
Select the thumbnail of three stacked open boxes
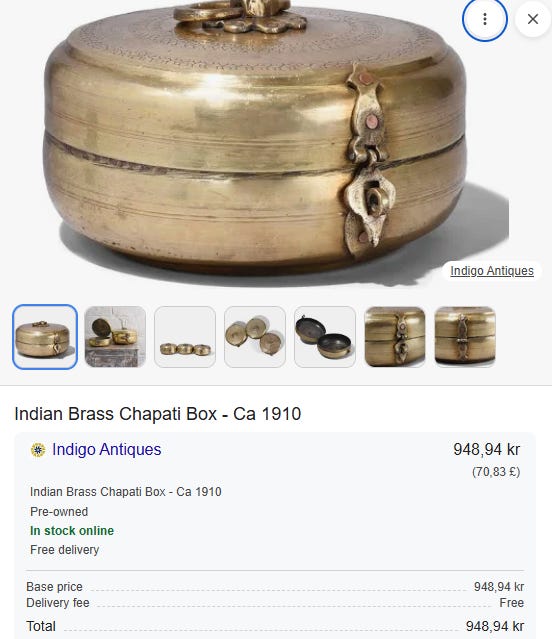(255, 337)
